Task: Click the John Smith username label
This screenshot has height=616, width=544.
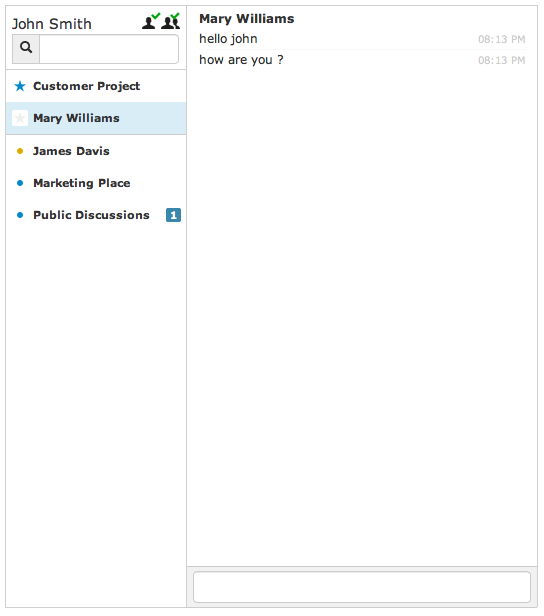Action: point(51,24)
